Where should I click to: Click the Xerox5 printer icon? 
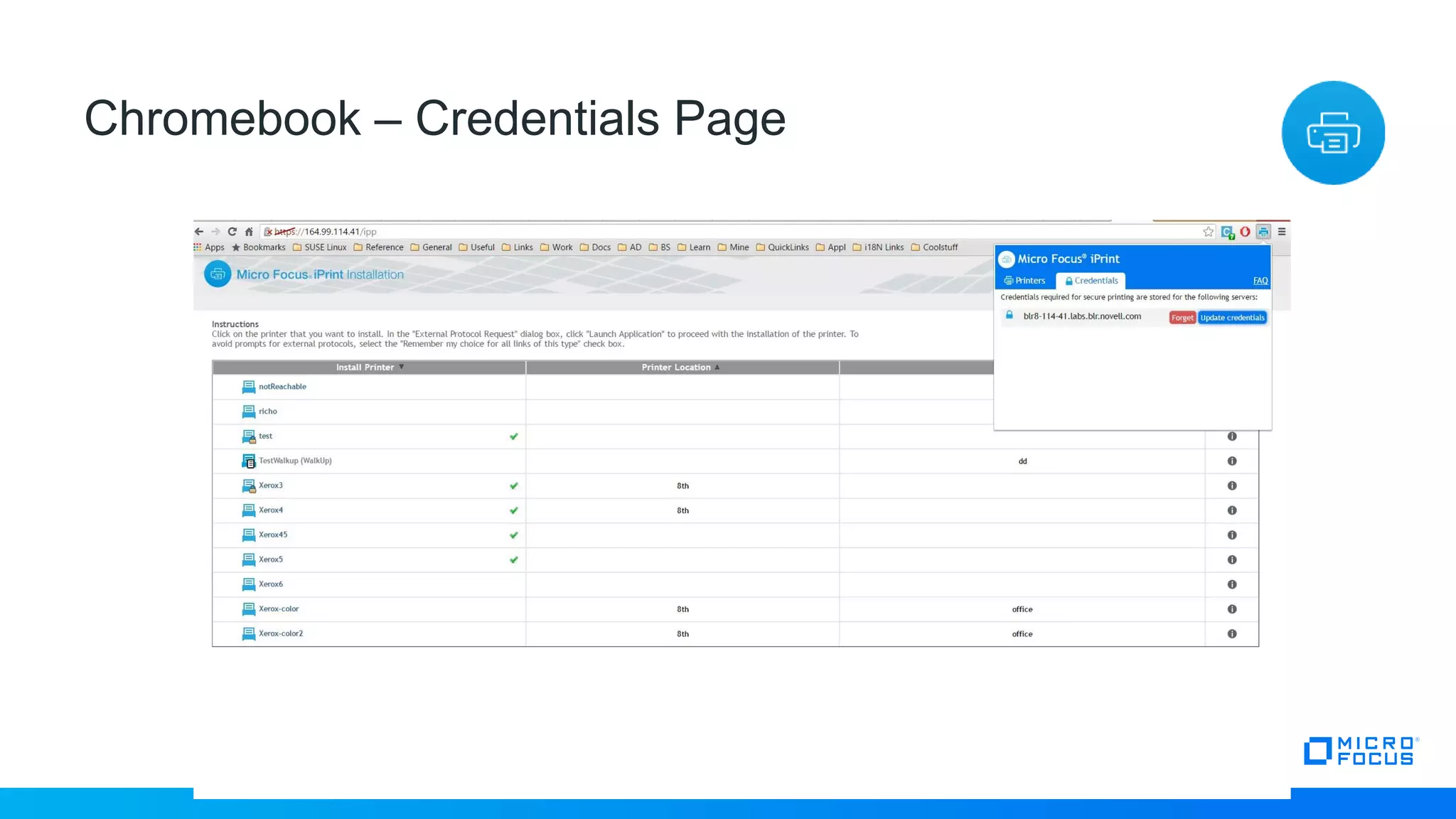point(249,560)
